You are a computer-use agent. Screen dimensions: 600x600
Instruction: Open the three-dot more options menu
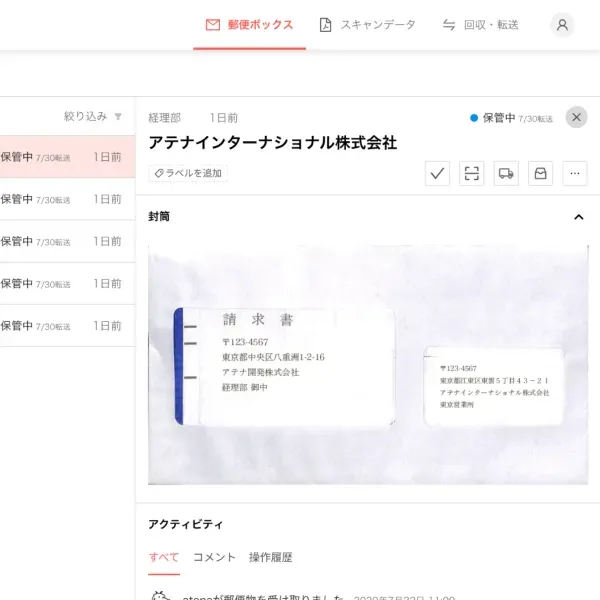coord(575,173)
